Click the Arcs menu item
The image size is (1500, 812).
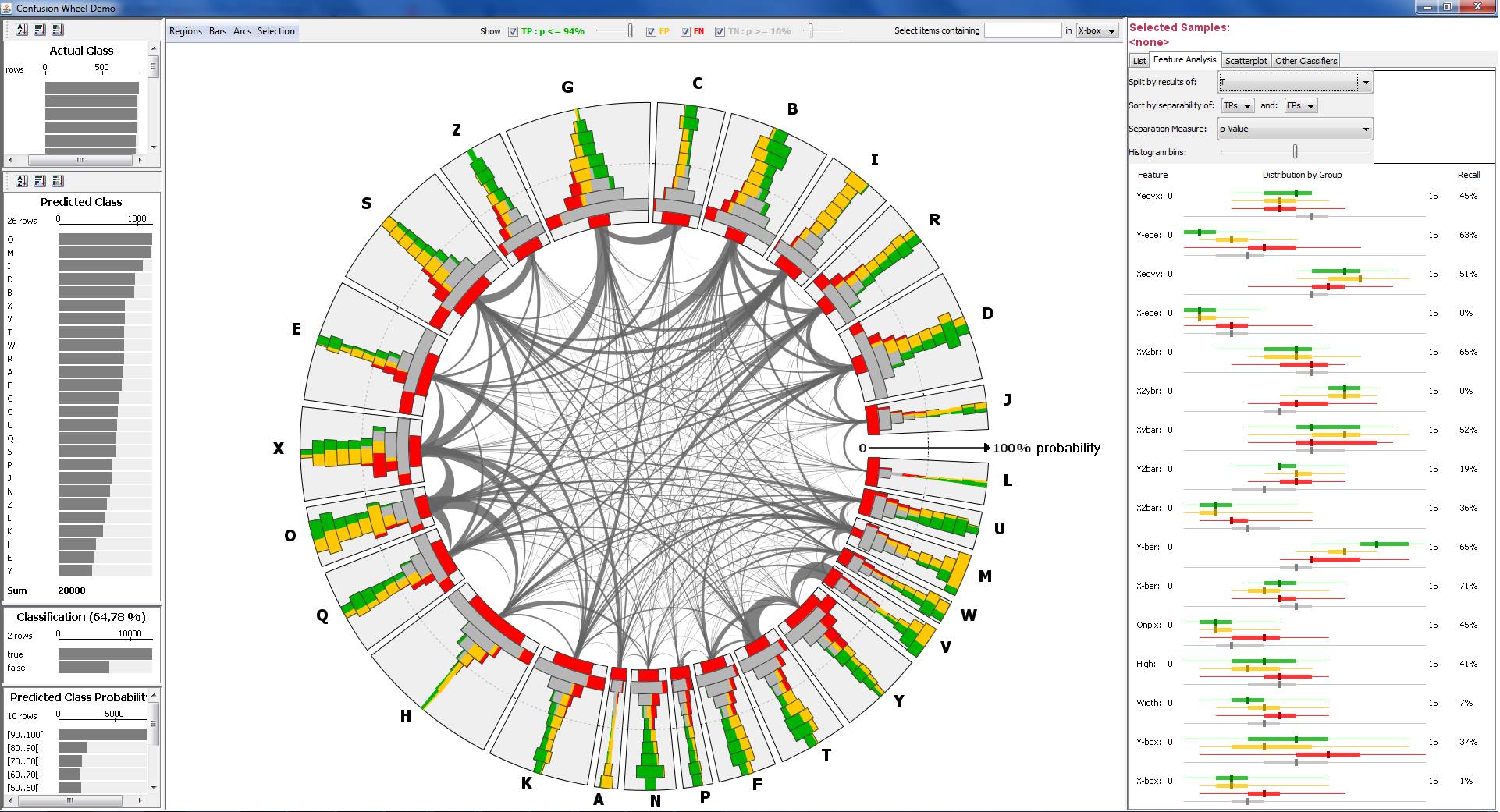pyautogui.click(x=242, y=31)
